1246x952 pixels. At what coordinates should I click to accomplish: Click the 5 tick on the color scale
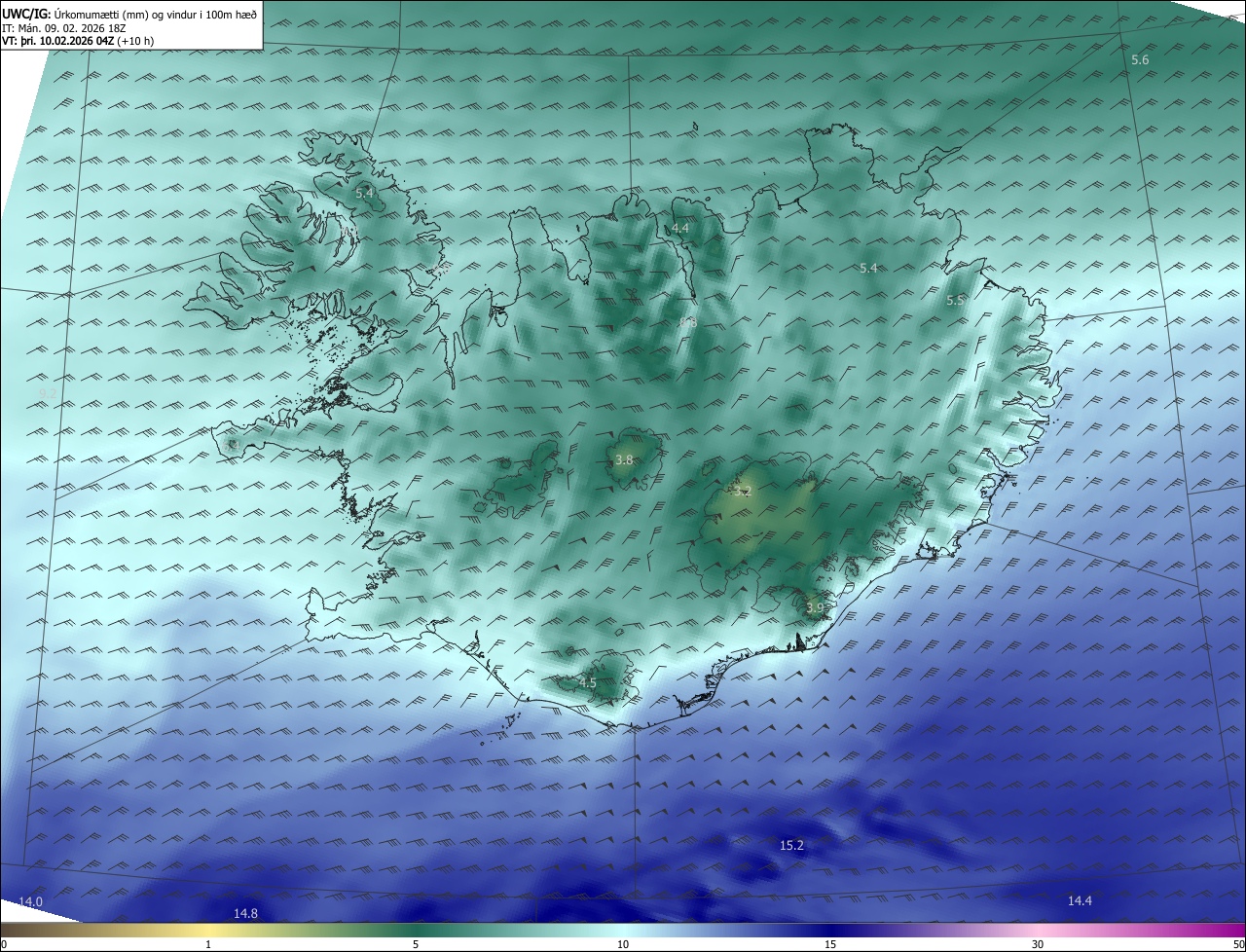pos(416,944)
